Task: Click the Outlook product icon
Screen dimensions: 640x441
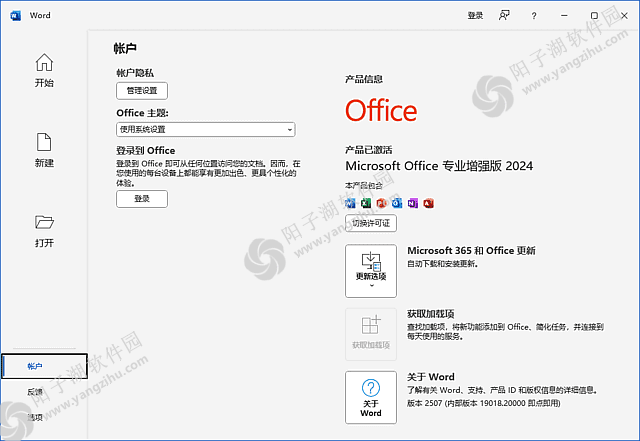Action: coord(397,203)
